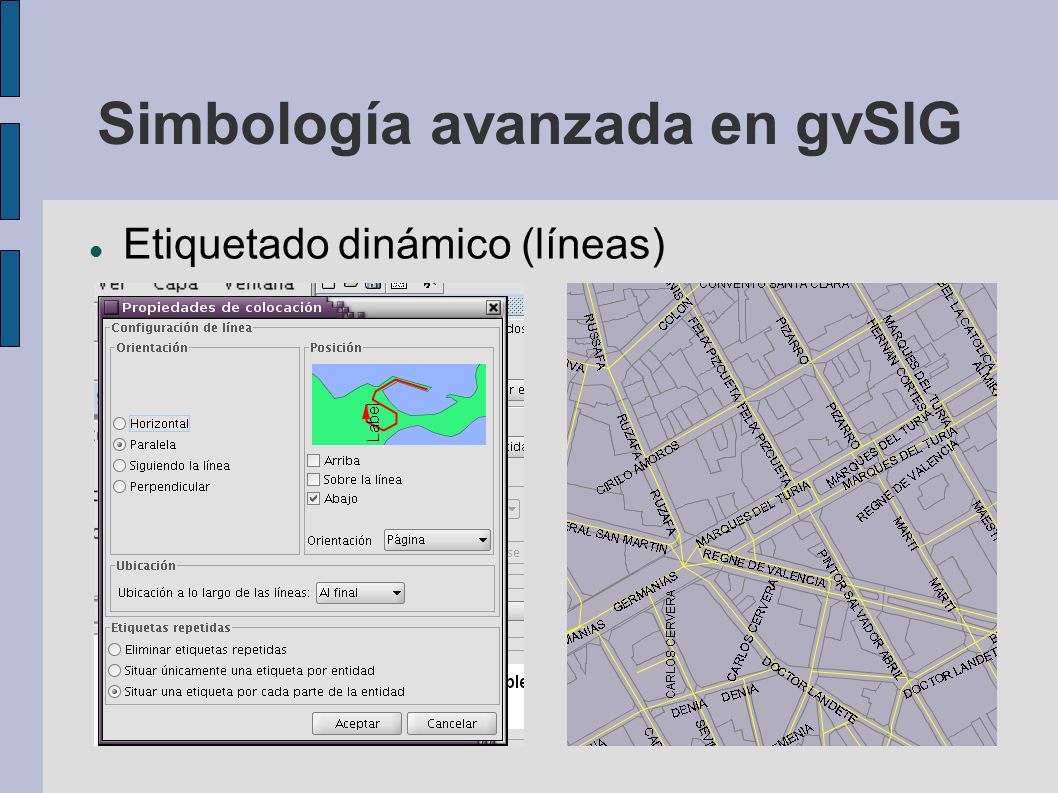1058x793 pixels.
Task: Close the Propiedades de colocación dialog
Action: tap(493, 308)
